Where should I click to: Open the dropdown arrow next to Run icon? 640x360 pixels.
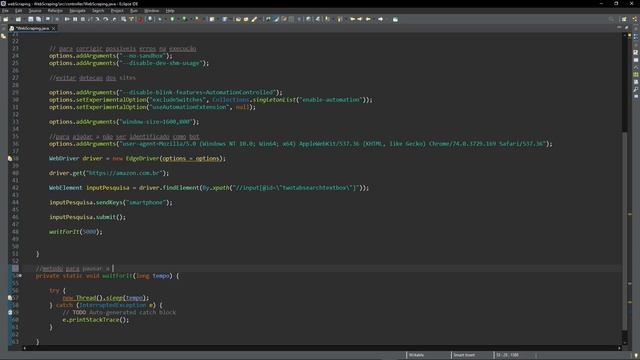click(178, 19)
